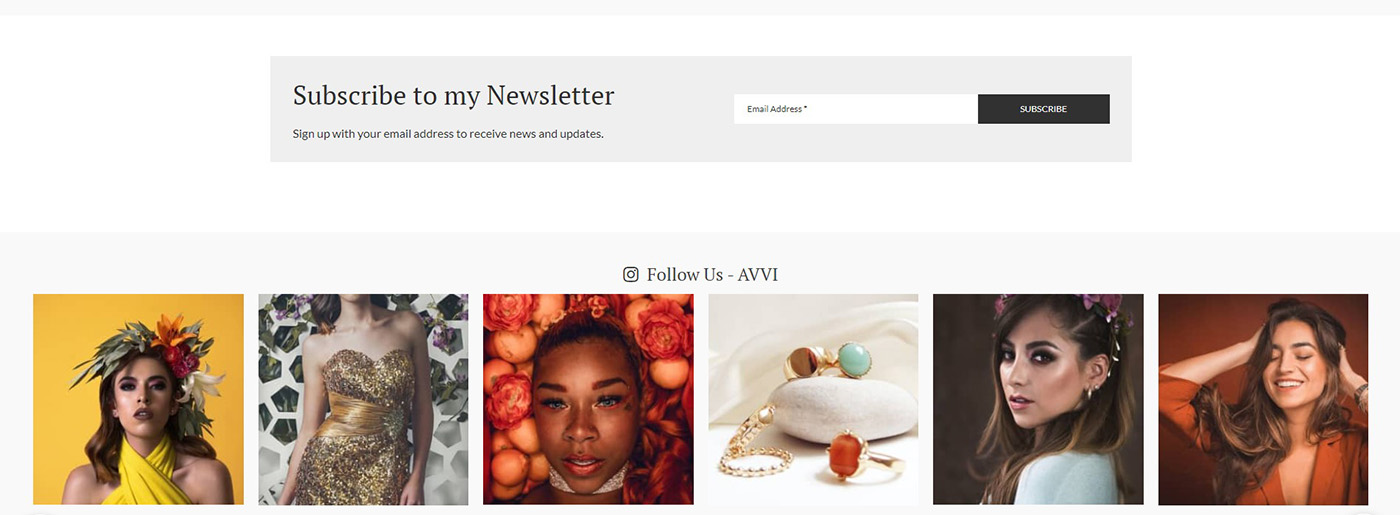View the woman with pink flowers in hair

[1038, 399]
